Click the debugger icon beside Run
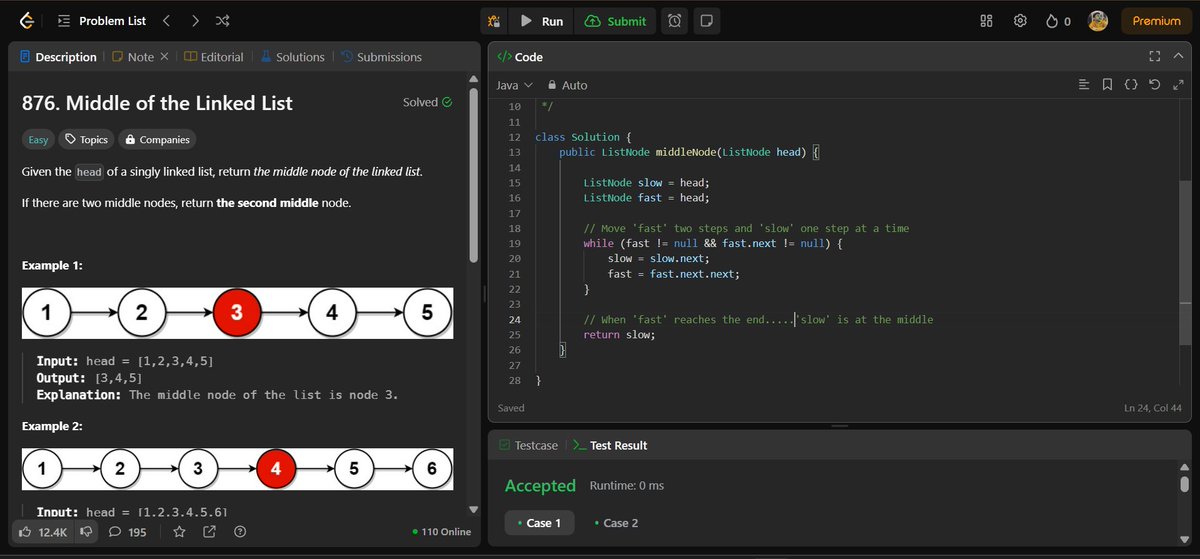 click(x=494, y=21)
